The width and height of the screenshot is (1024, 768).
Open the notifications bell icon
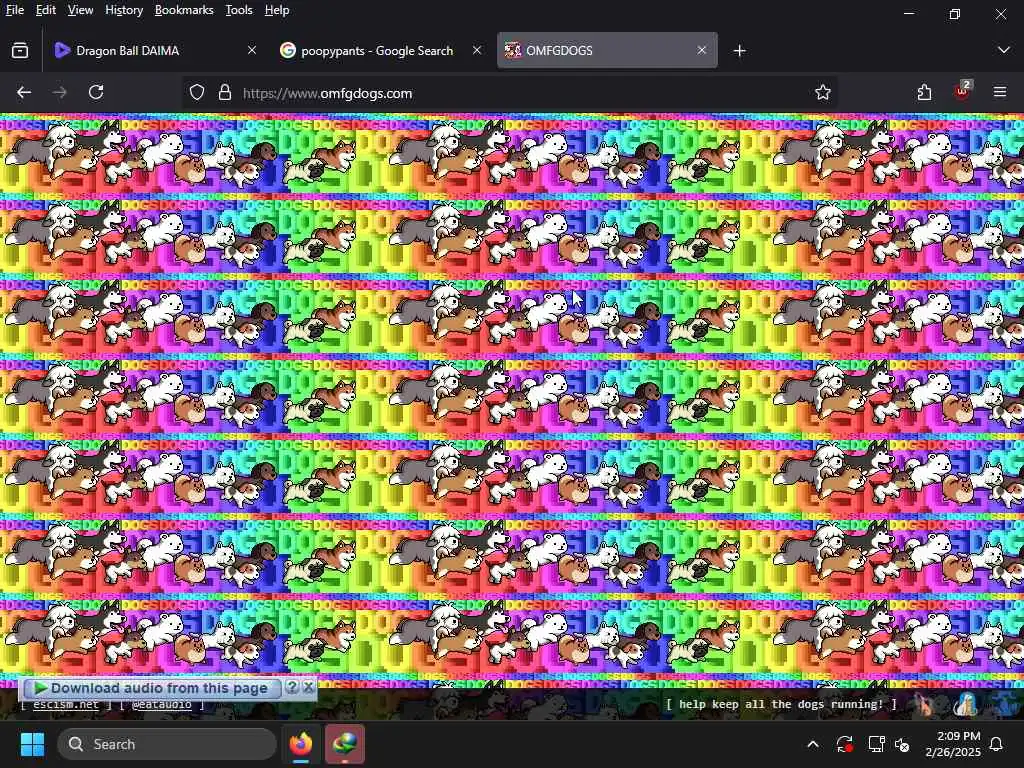point(997,744)
